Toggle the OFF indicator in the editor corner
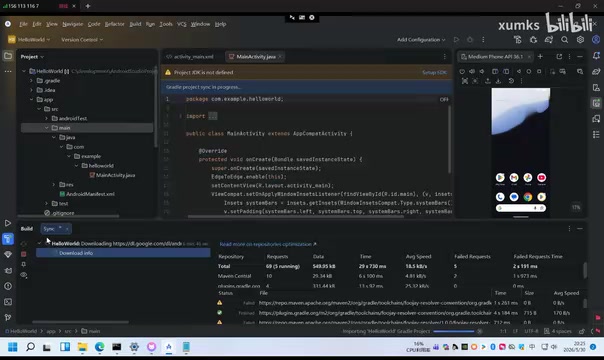 [x=444, y=99]
